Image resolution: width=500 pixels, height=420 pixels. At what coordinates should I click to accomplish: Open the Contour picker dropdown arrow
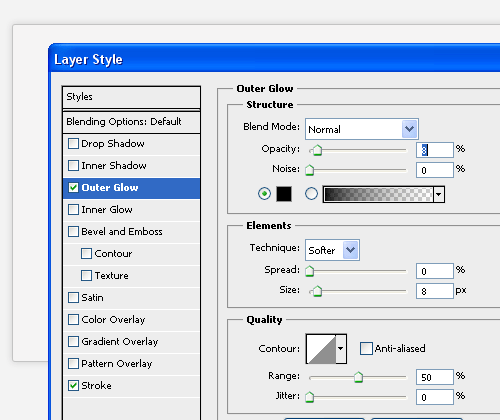click(341, 349)
